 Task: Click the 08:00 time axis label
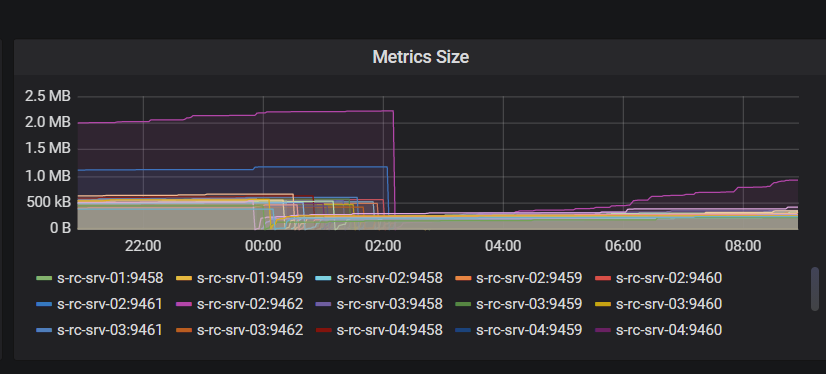(743, 245)
